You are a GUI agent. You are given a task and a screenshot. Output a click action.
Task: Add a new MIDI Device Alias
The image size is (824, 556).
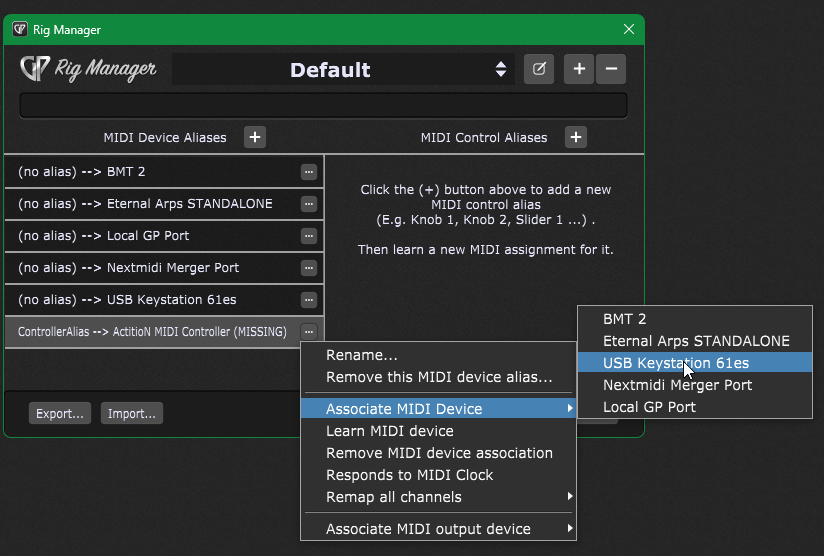click(x=255, y=137)
